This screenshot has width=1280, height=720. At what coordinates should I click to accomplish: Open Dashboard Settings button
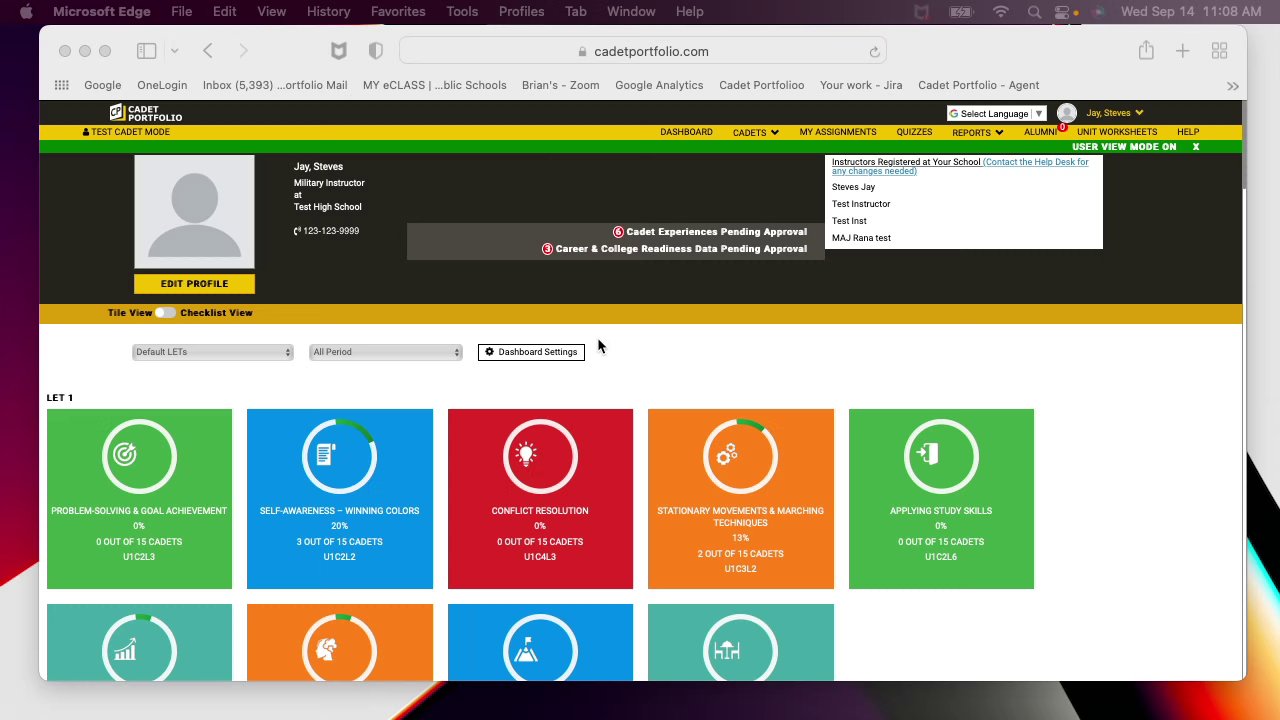click(531, 352)
